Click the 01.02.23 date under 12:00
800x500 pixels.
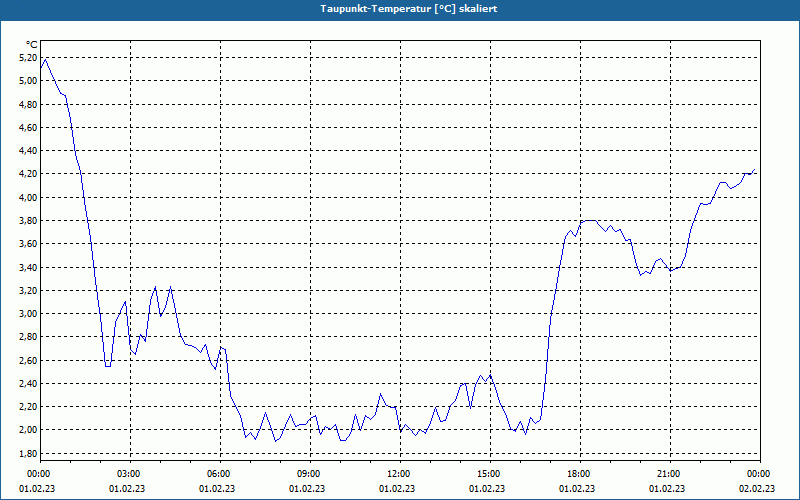(x=397, y=489)
